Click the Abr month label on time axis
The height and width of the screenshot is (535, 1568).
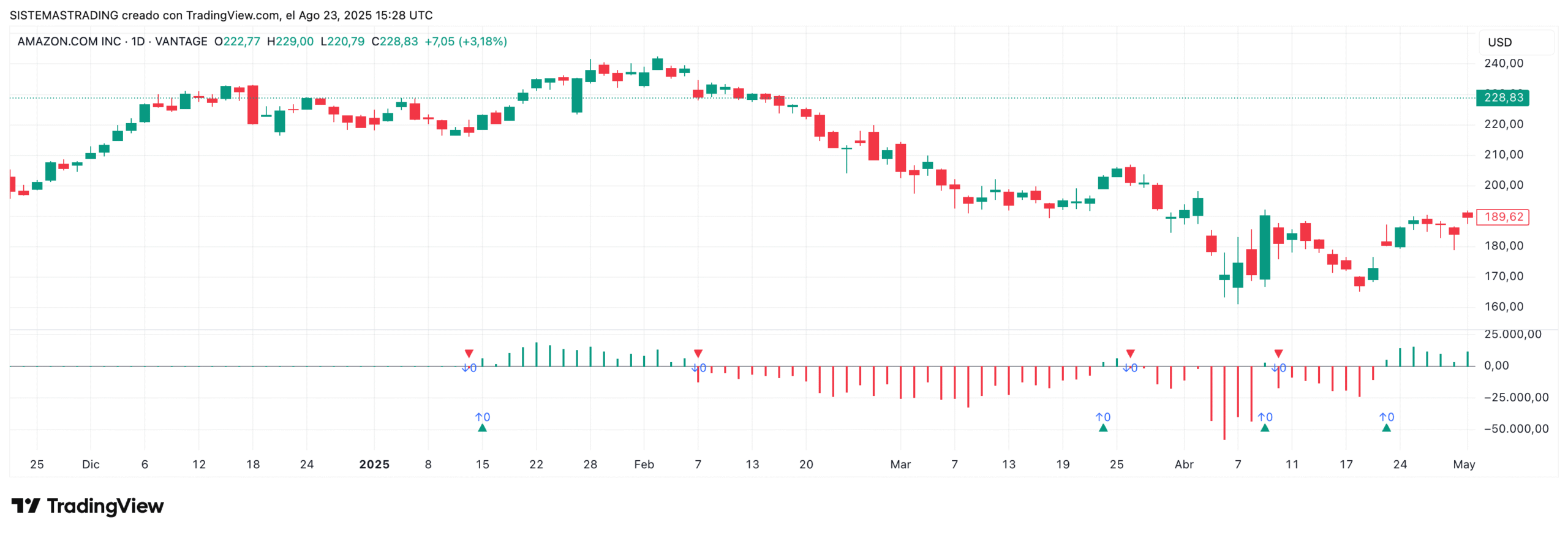1183,465
